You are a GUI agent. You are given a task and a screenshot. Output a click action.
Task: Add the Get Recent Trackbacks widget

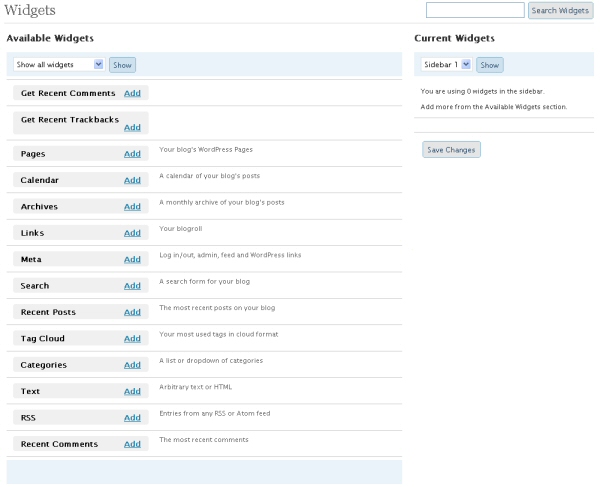tap(132, 127)
